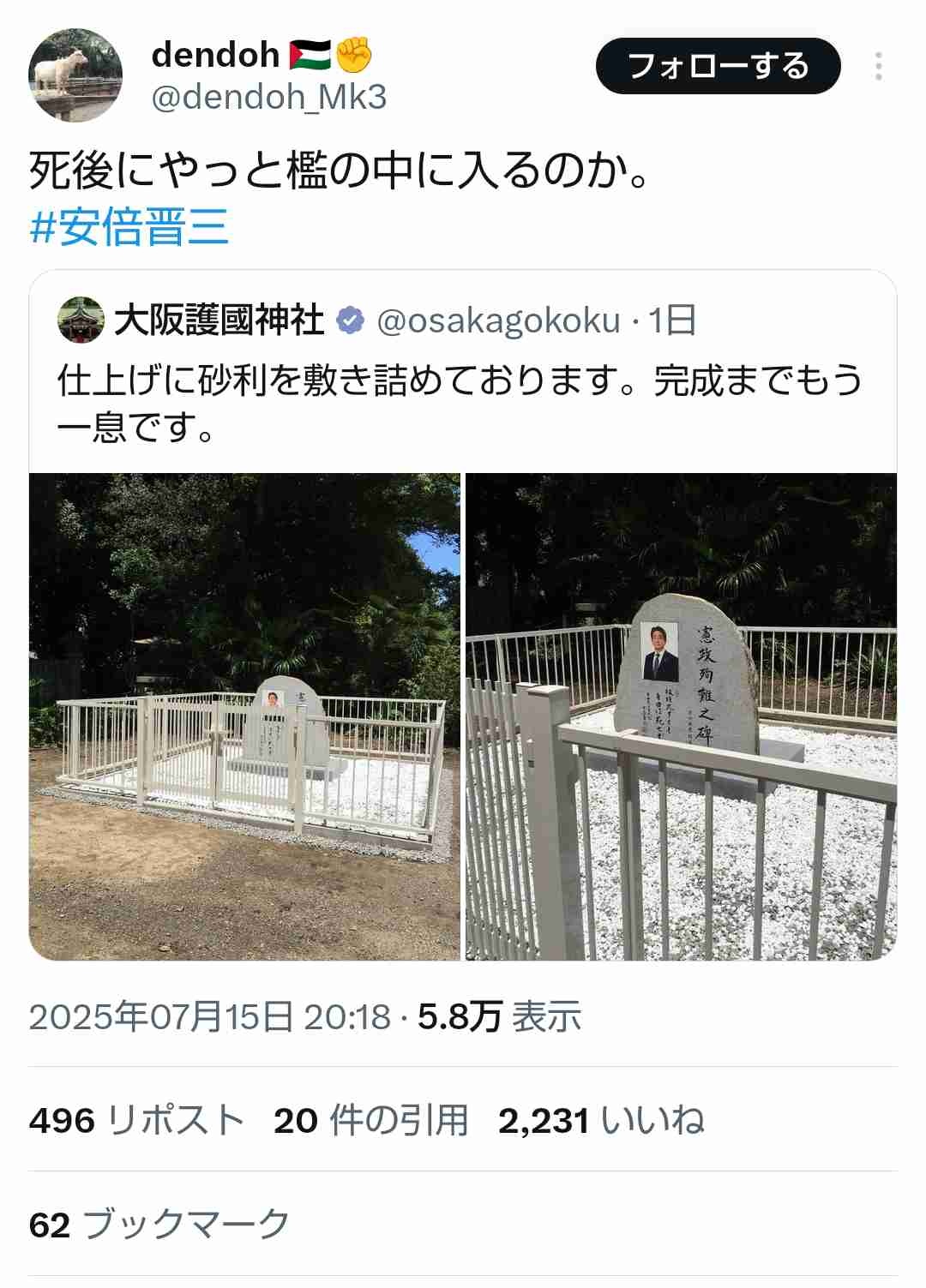Click the 5.8万 表示 view count
The height and width of the screenshot is (1288, 926).
coord(500,1016)
